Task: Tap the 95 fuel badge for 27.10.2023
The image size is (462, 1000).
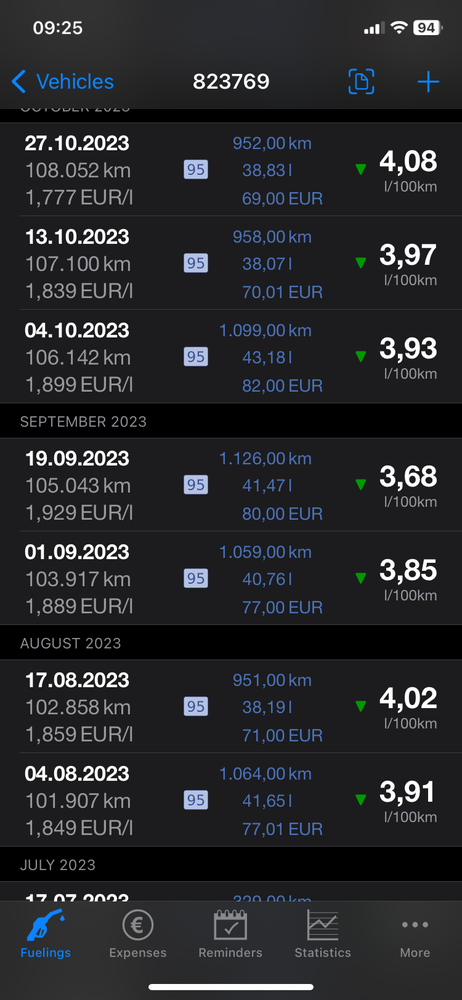Action: click(x=196, y=170)
